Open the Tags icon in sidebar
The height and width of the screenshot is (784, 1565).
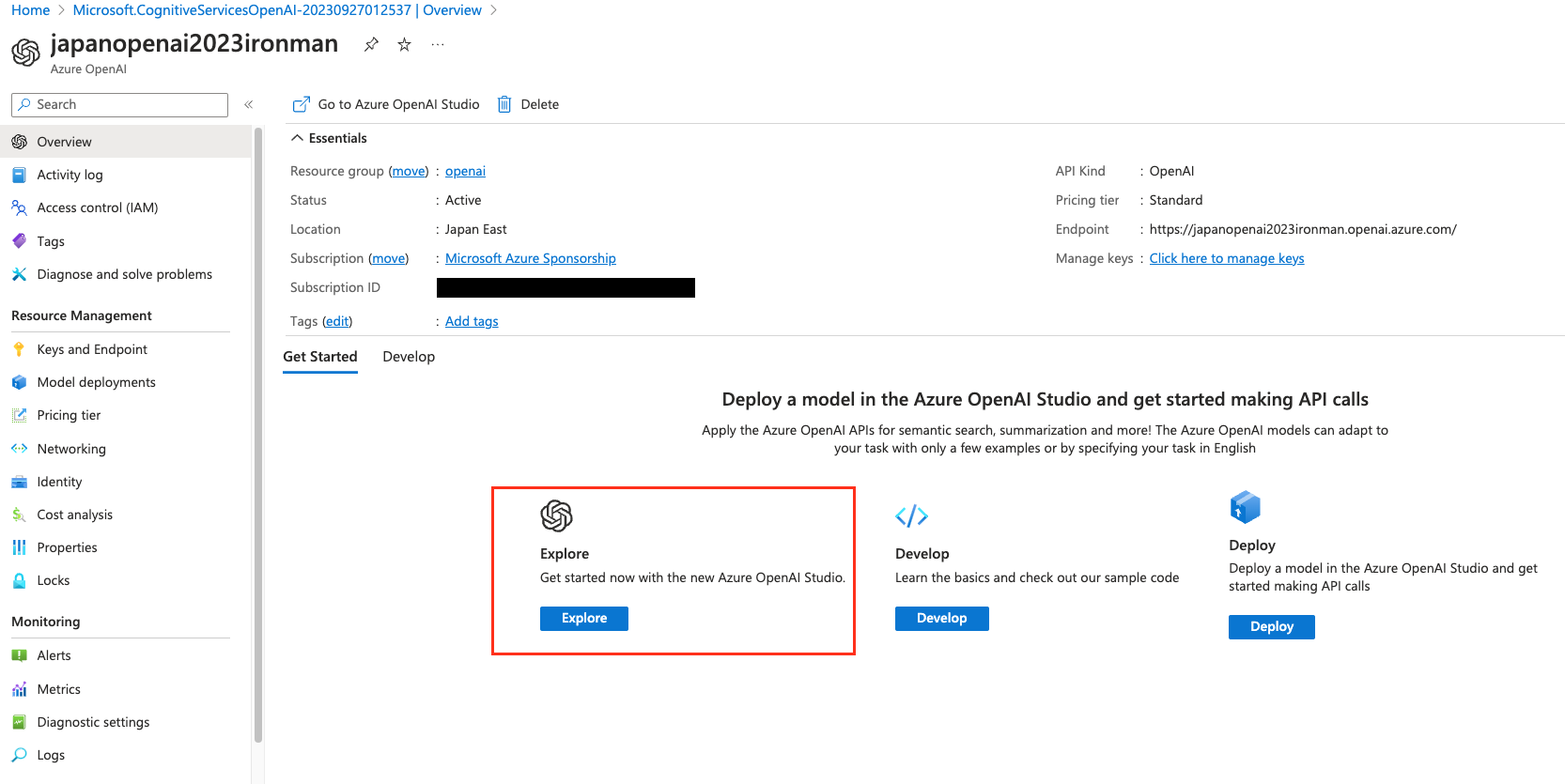19,241
